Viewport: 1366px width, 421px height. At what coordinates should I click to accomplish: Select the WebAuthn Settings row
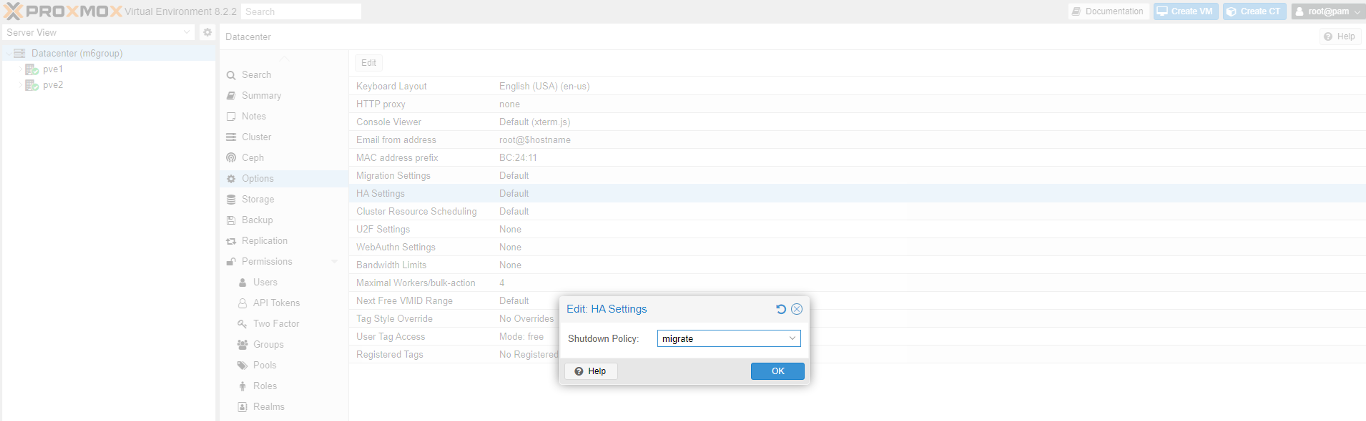click(857, 247)
